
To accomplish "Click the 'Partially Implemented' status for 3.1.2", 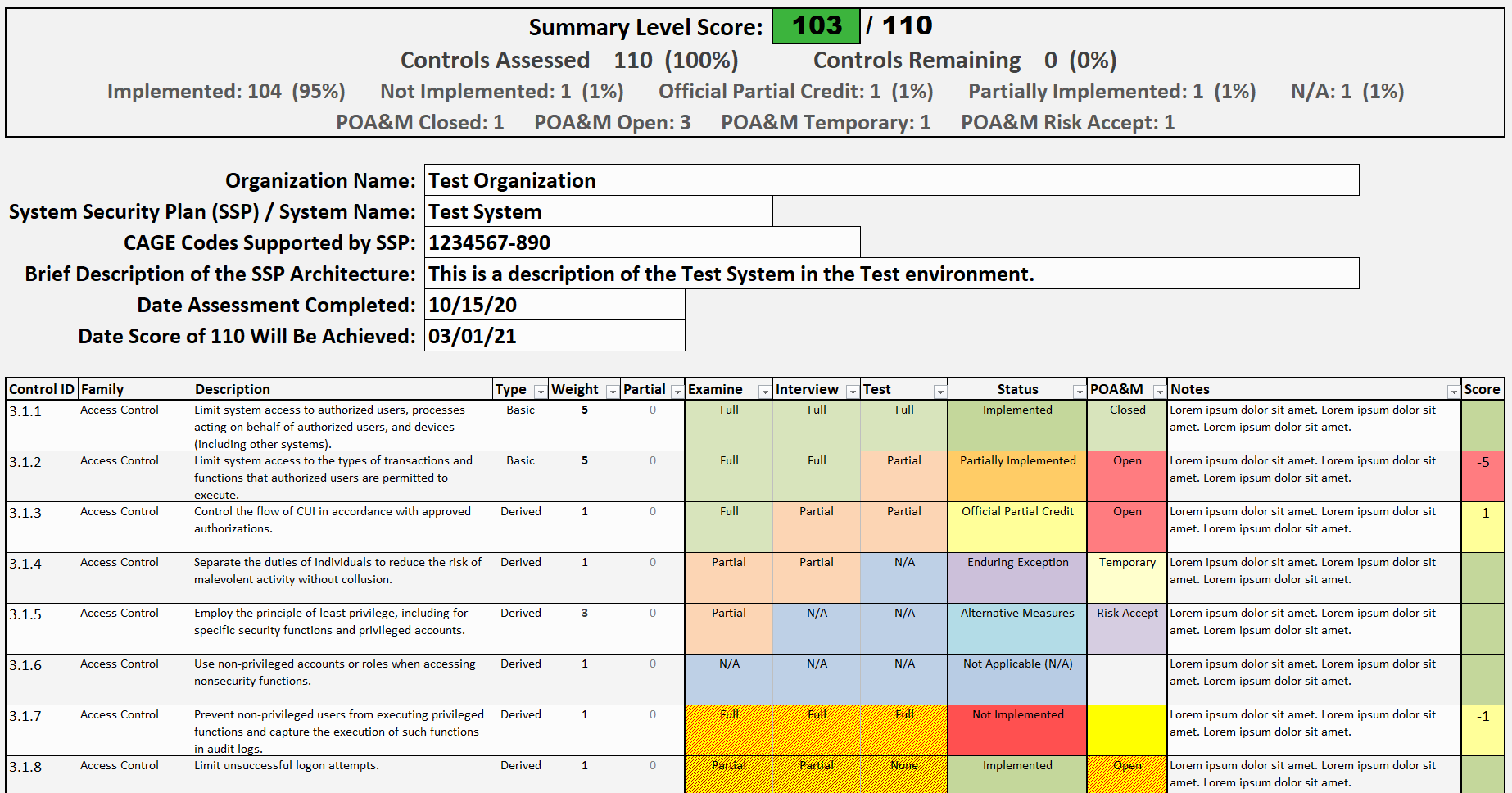I will 1017,476.
